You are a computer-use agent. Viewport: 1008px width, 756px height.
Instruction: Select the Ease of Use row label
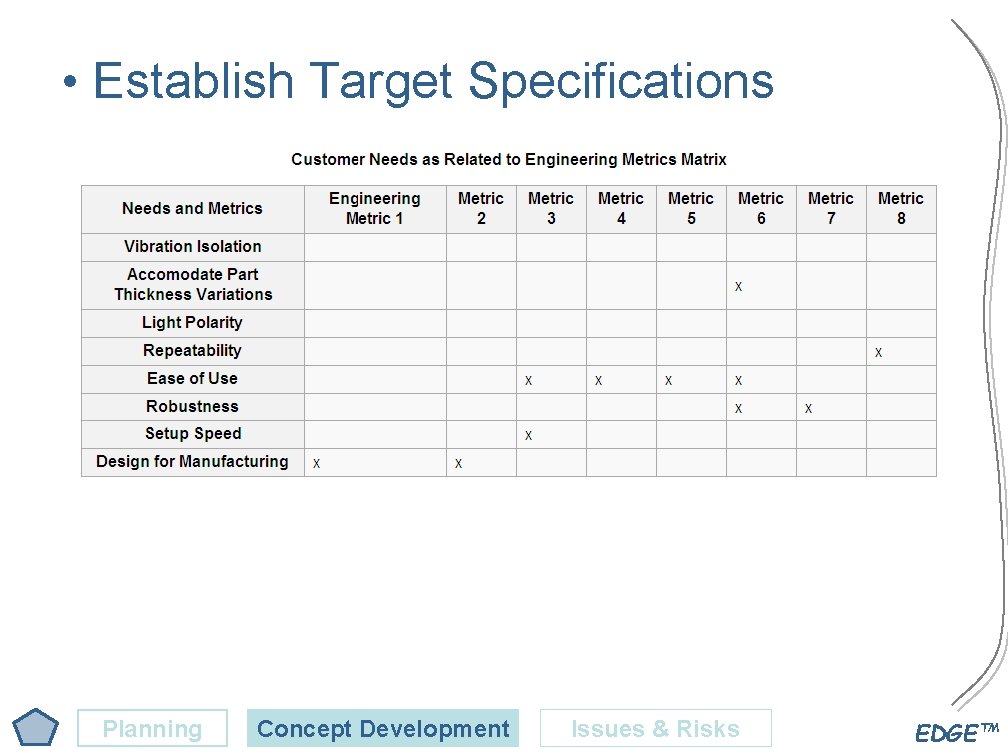[191, 378]
